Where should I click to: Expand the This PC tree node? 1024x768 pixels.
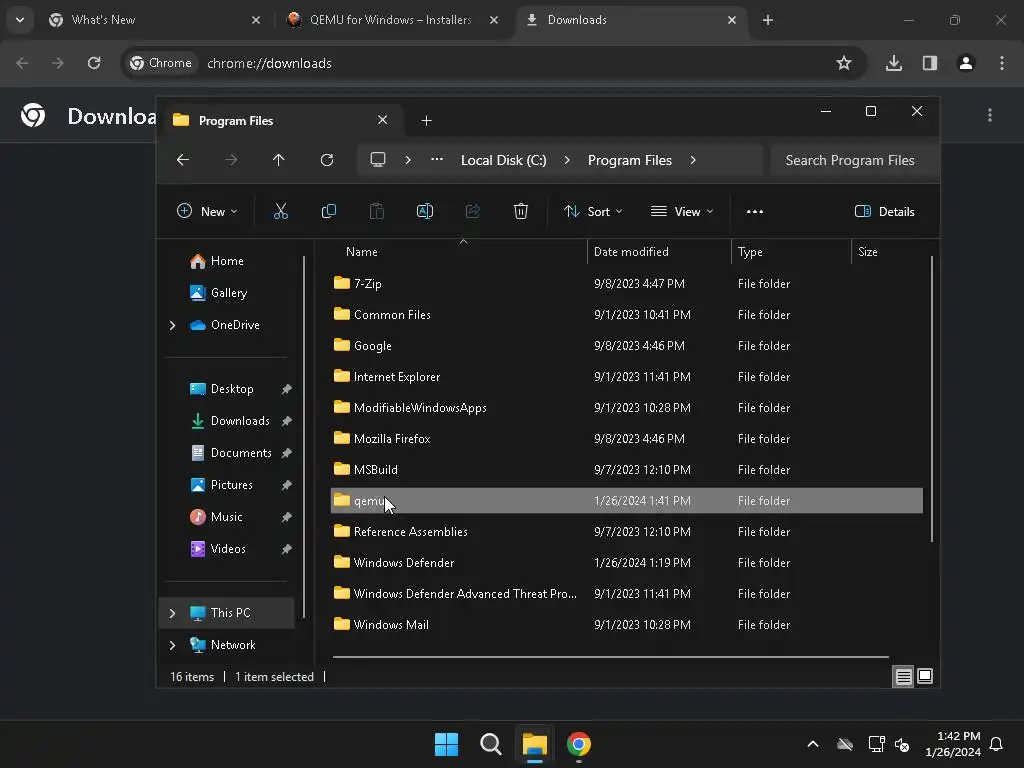click(x=172, y=613)
